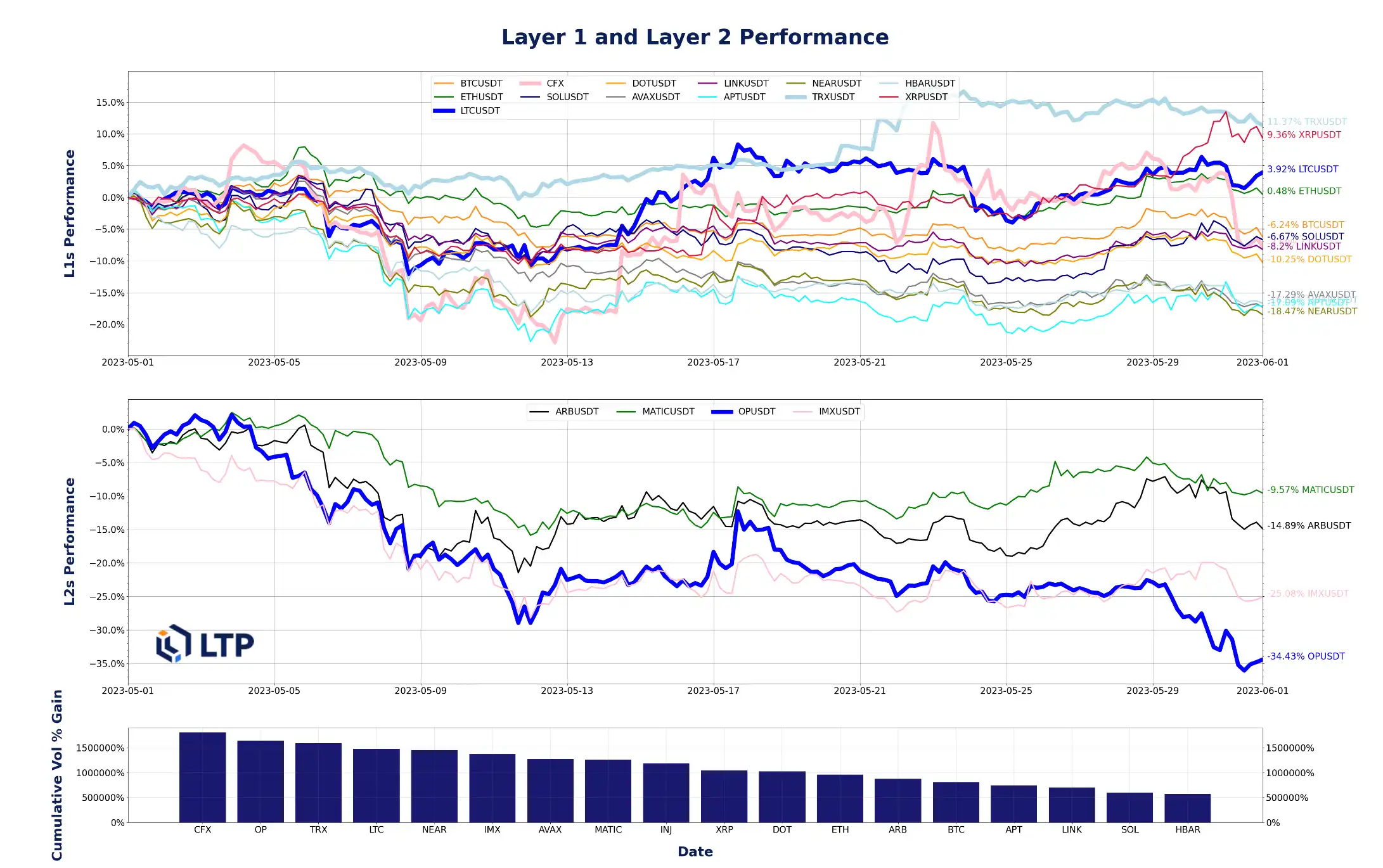Image resolution: width=1383 pixels, height=868 pixels.
Task: Click LTCUSDT legend entry in L1 chart
Action: [x=467, y=111]
